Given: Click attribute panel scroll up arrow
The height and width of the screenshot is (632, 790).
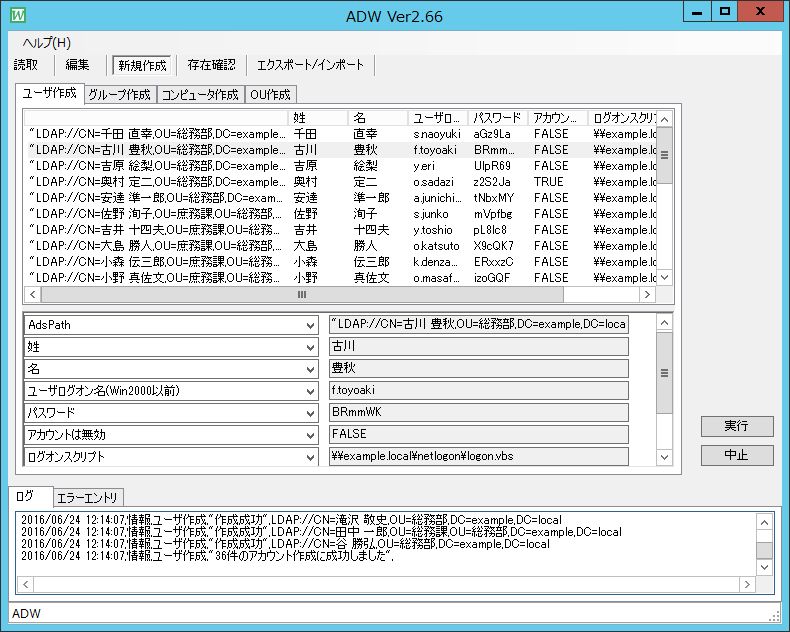Looking at the screenshot, I should [x=665, y=323].
